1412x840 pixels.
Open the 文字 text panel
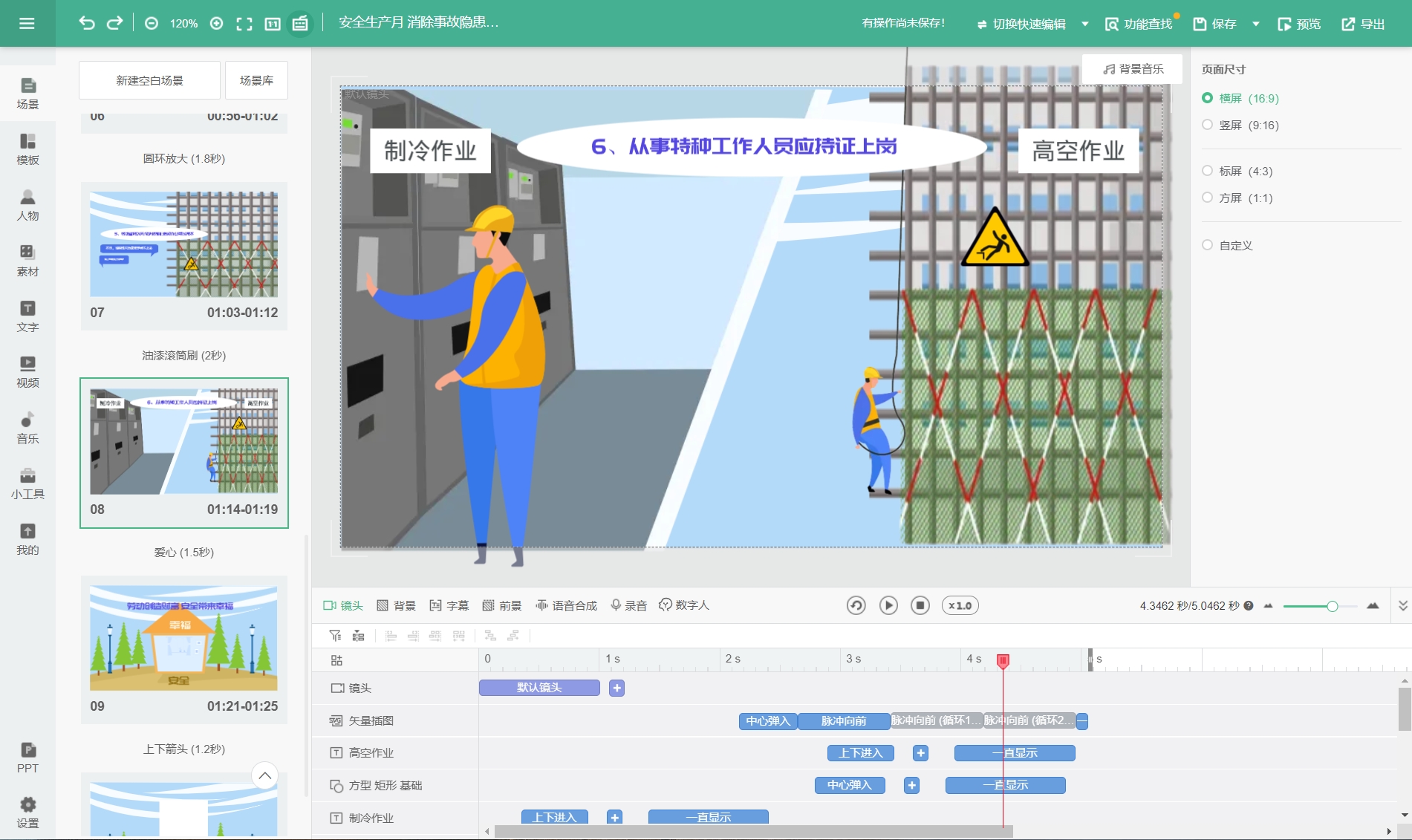27,316
